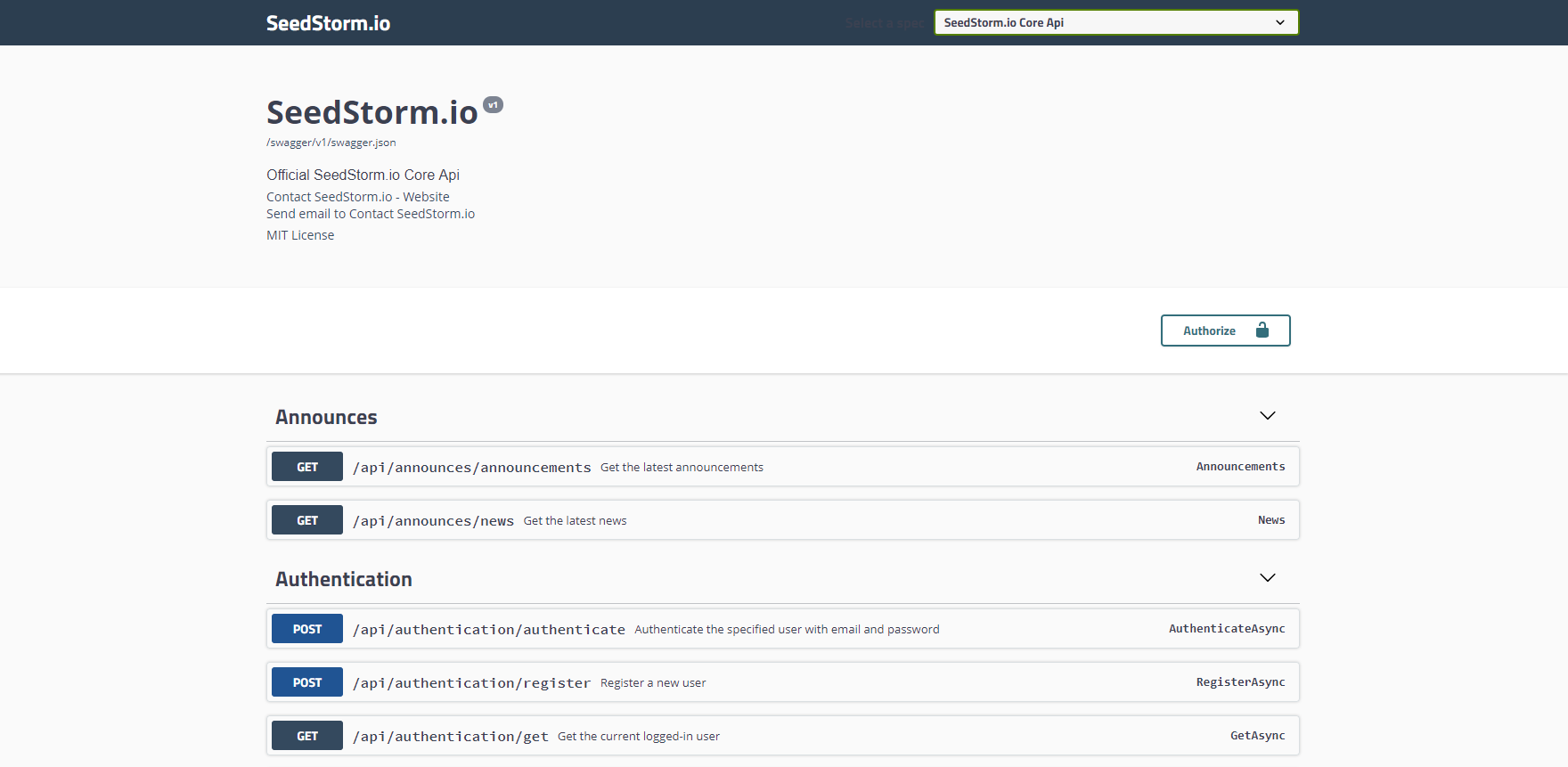Open the /swagger/v1/swagger.json link
Viewport: 1568px width, 767px height.
331,143
